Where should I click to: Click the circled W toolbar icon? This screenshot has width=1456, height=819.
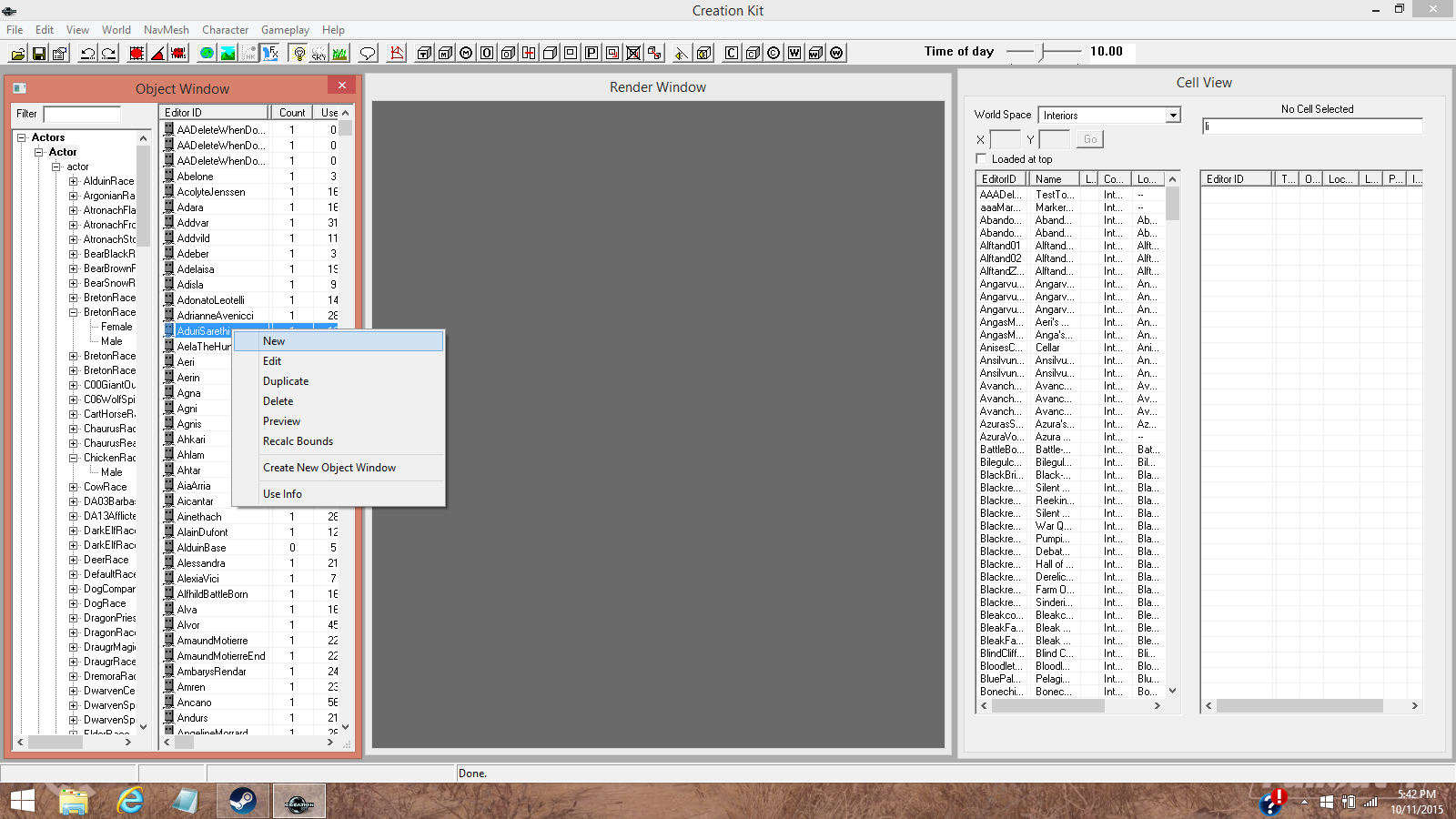[x=836, y=53]
